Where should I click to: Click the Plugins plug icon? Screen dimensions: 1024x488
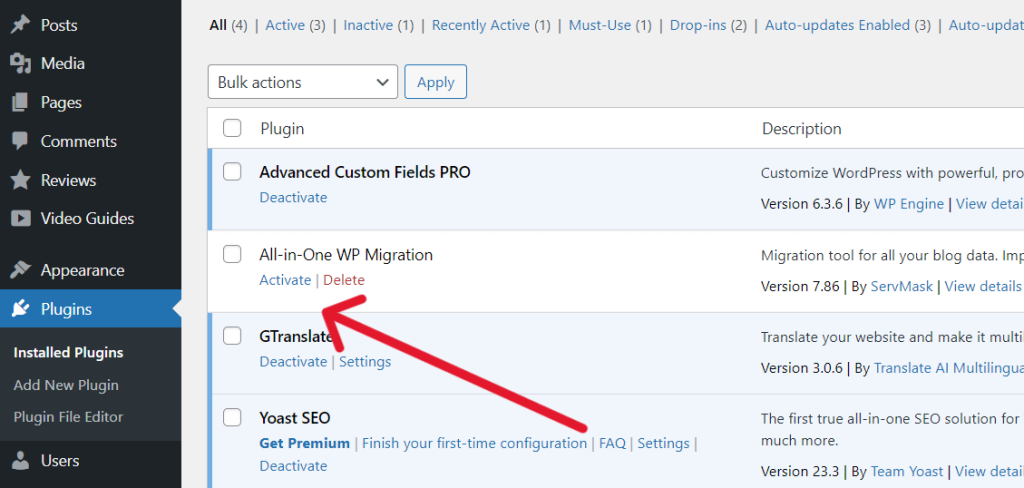(21, 308)
